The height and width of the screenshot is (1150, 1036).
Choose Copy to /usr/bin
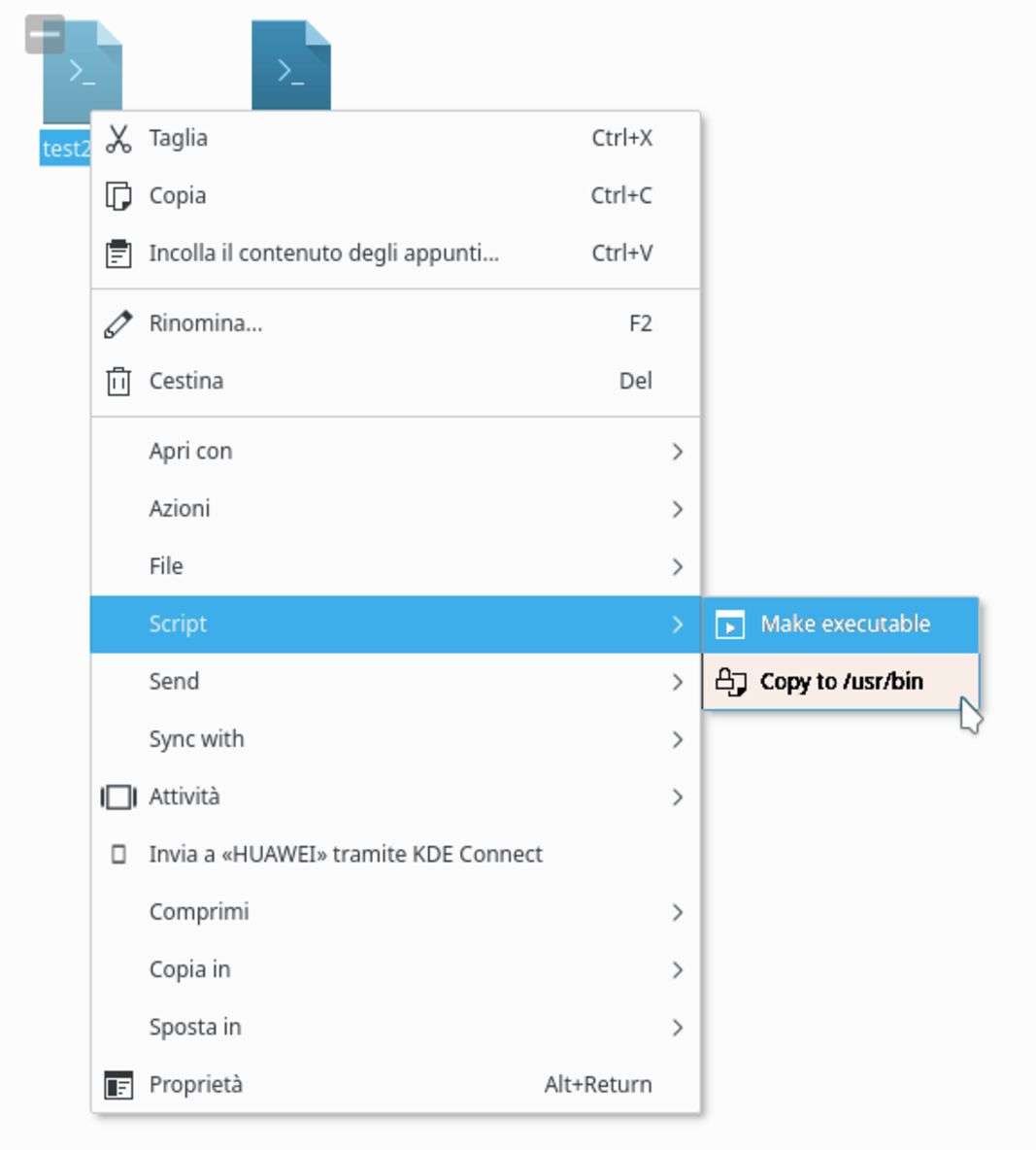(841, 682)
